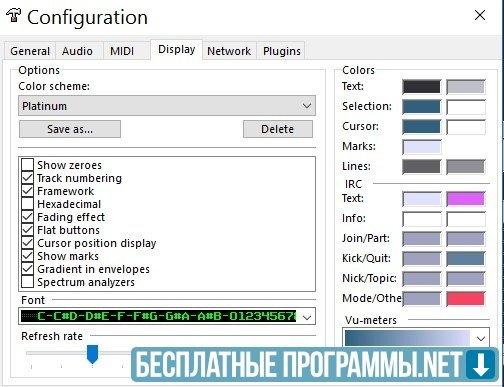Change the white Cursor color swatch
The width and height of the screenshot is (504, 387).
[465, 127]
